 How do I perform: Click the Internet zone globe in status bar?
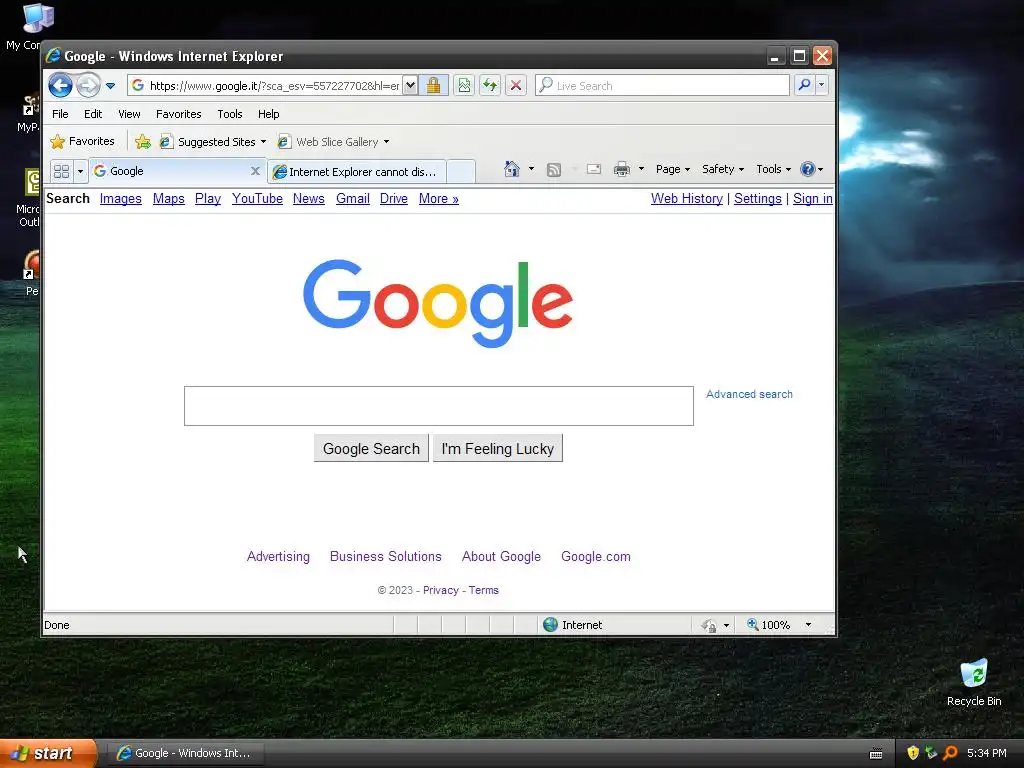click(x=551, y=625)
